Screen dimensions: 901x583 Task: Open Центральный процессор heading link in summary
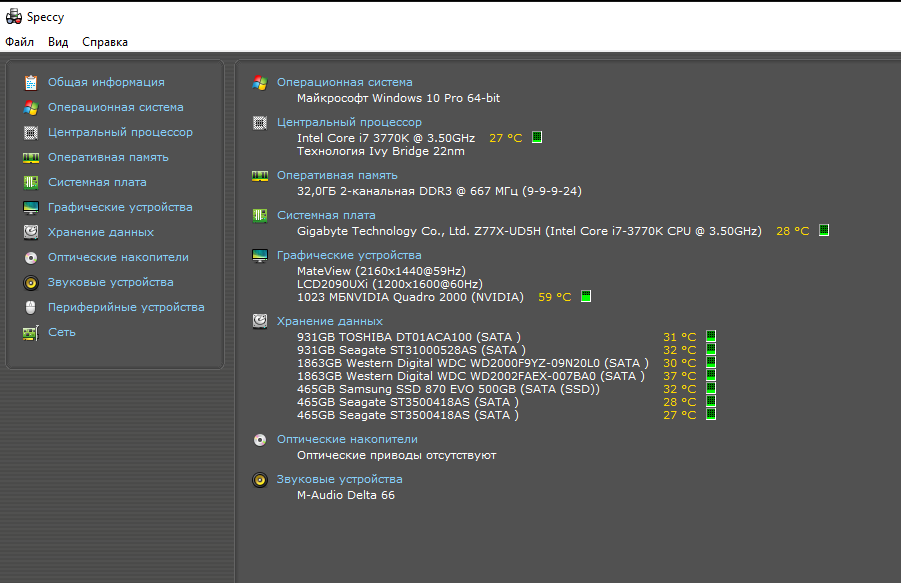tap(349, 122)
